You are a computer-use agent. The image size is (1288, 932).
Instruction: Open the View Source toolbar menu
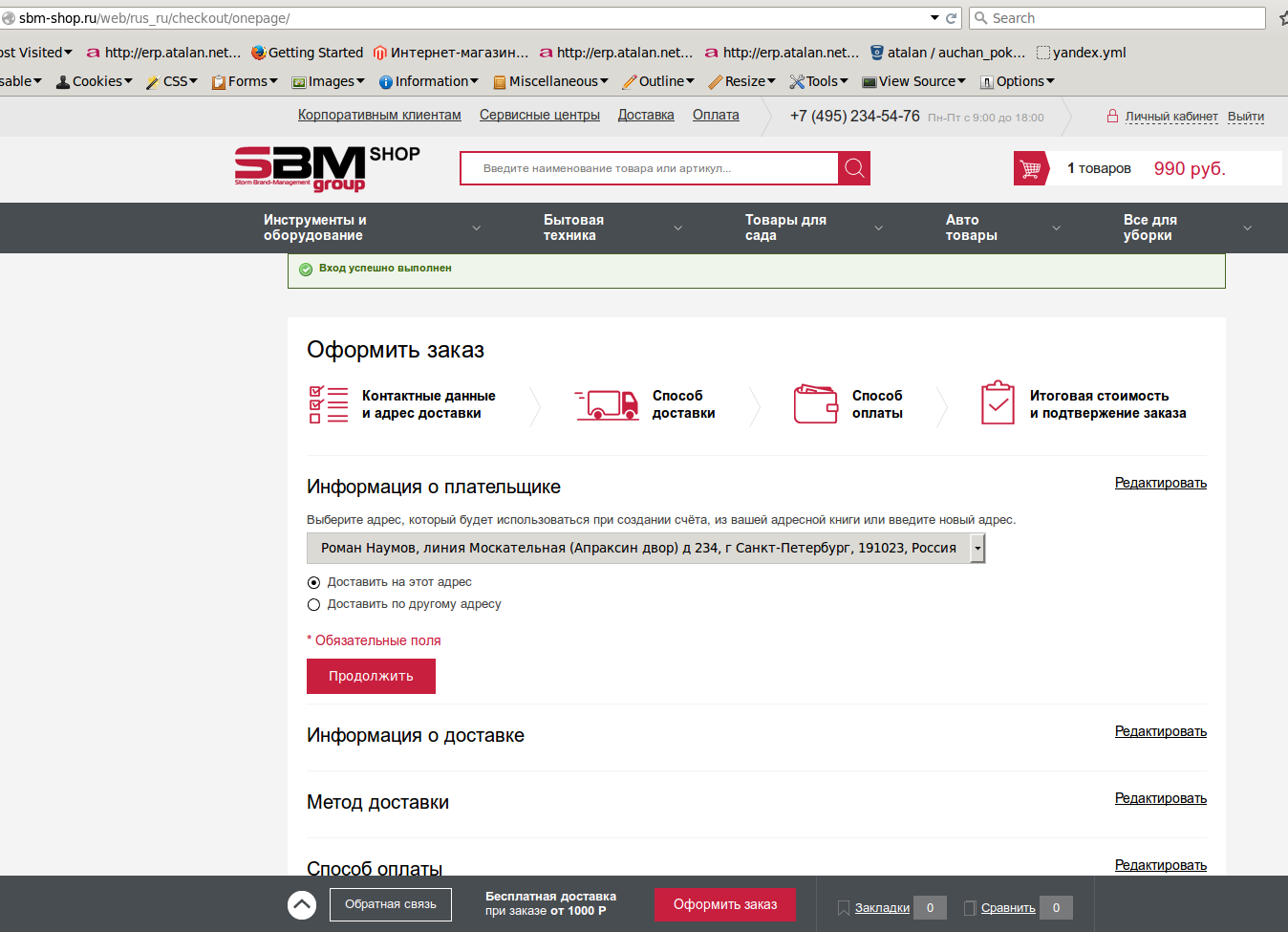(x=914, y=81)
